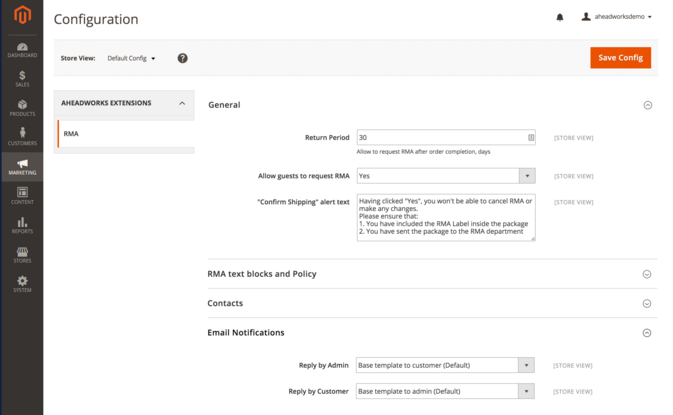
Task: Open the Content sidebar icon
Action: tap(21, 195)
